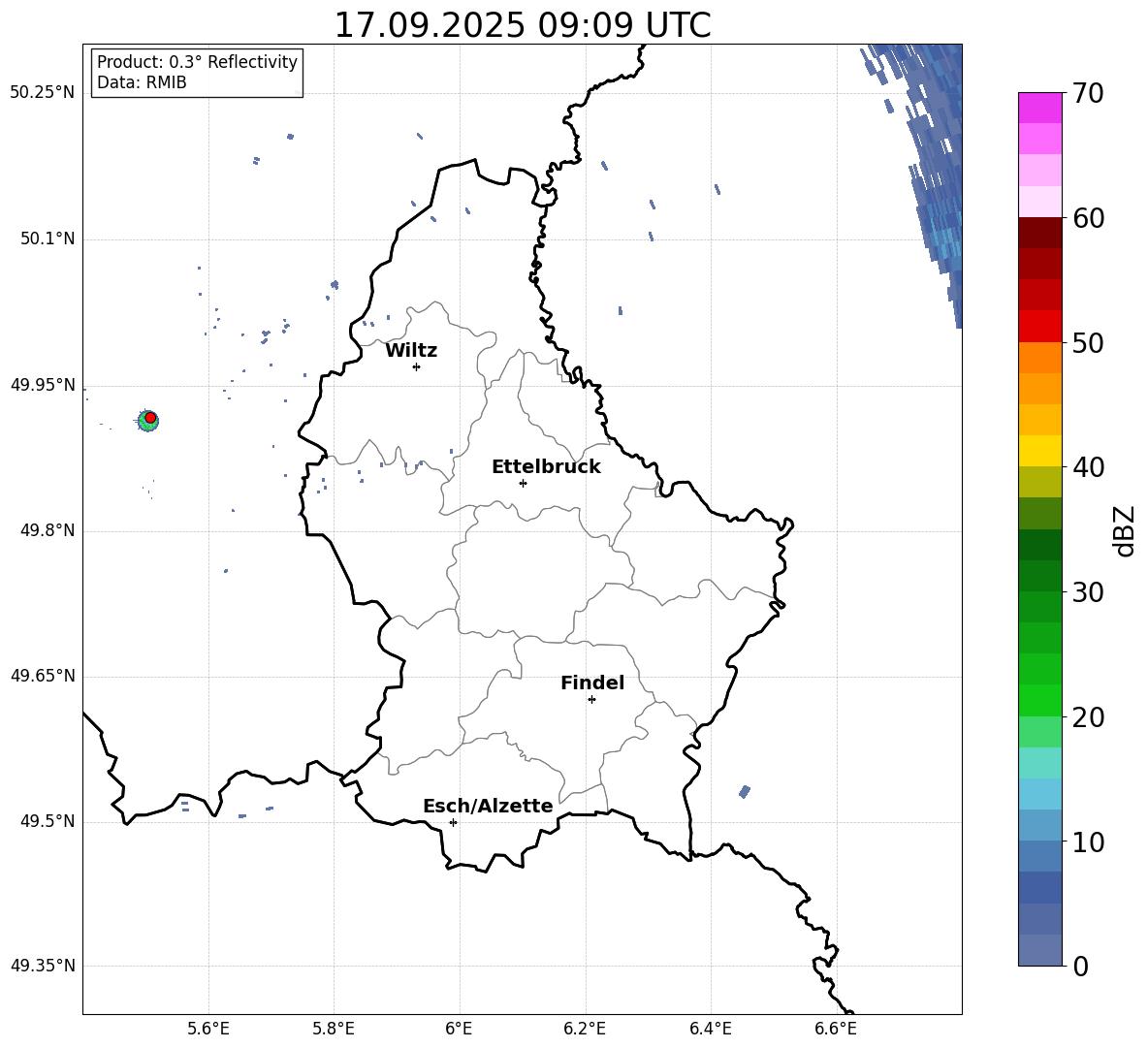This screenshot has height=1048, width=1148.
Task: Click the 6°E longitude label
Action: click(459, 1029)
